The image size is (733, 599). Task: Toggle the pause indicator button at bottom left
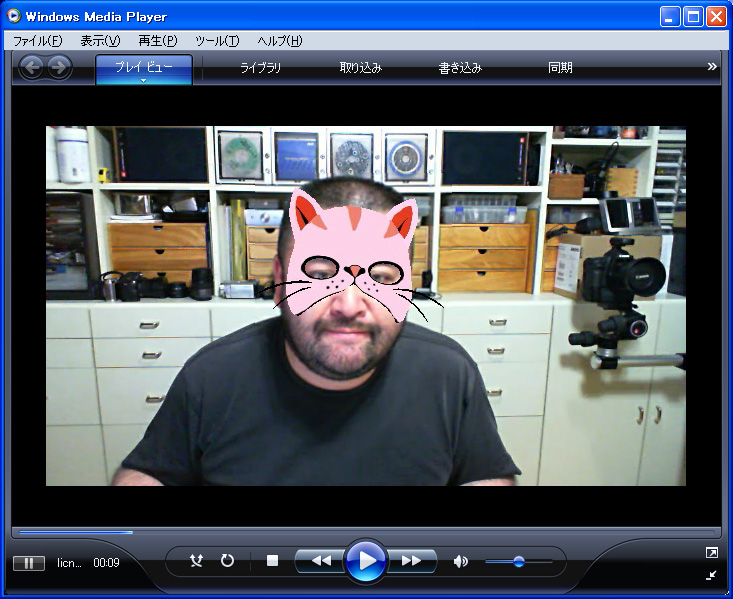[28, 563]
